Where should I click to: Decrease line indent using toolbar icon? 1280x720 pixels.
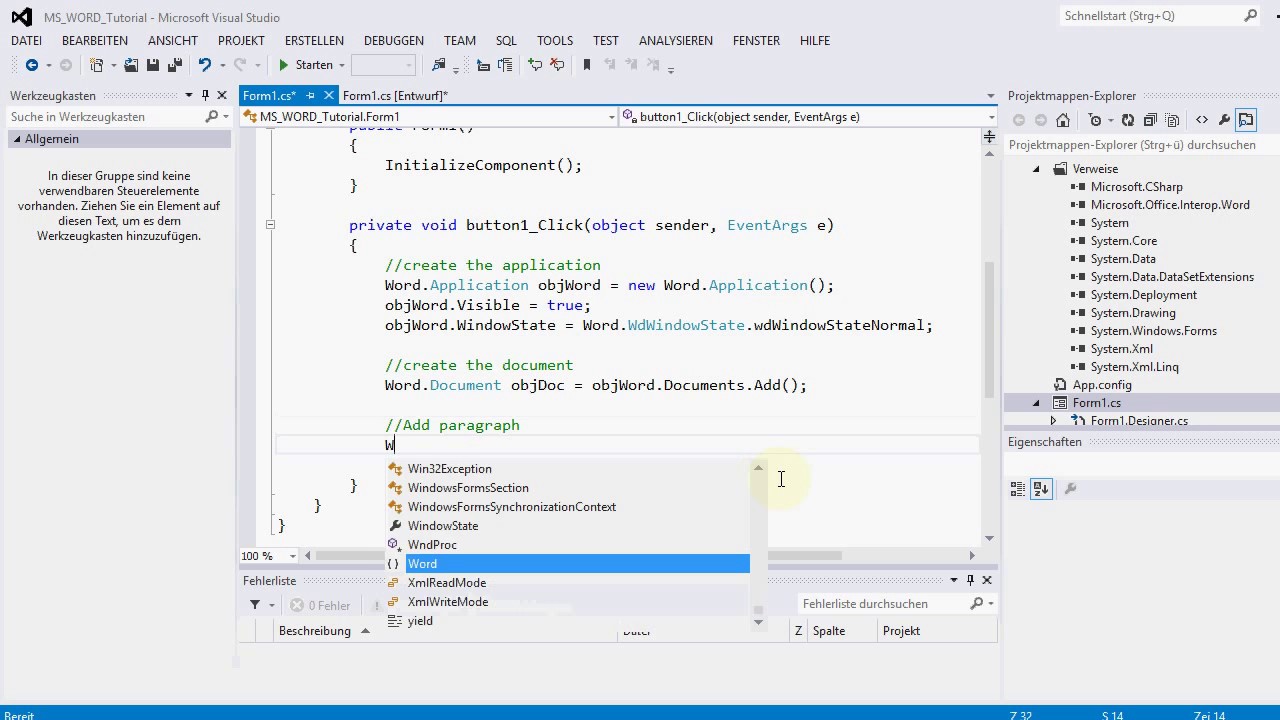click(484, 65)
